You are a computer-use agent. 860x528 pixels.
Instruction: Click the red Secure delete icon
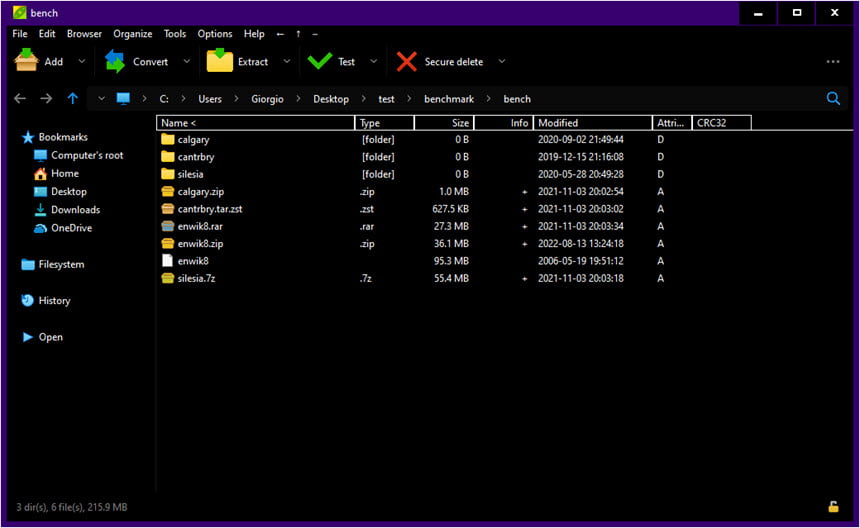[x=406, y=61]
